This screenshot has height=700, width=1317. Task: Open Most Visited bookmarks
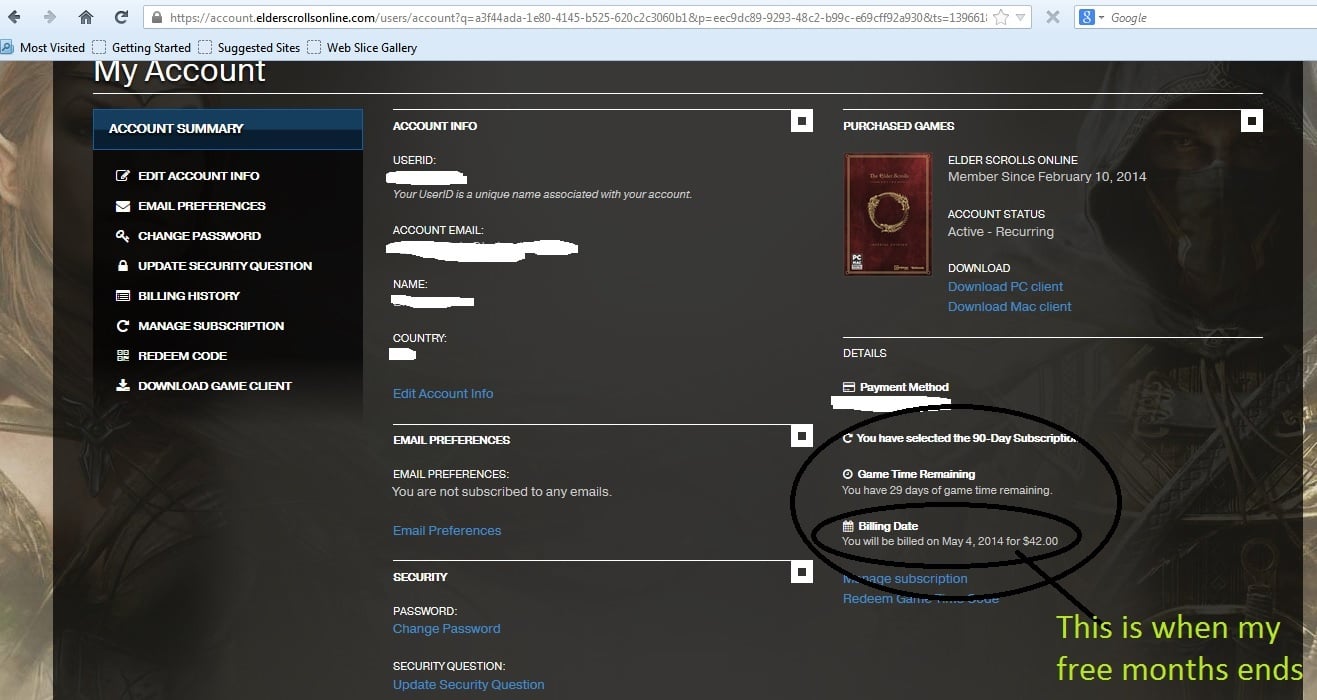[x=44, y=47]
